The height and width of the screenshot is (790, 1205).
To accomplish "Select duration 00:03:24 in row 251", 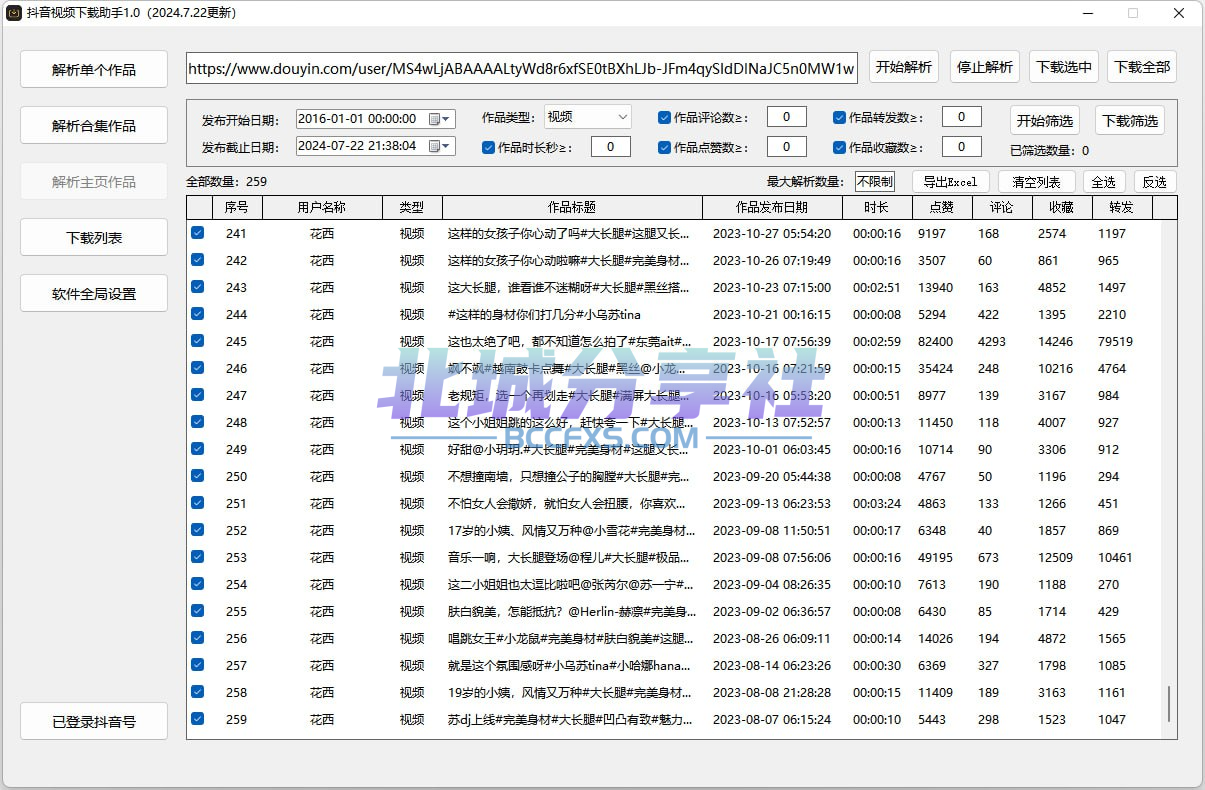I will pyautogui.click(x=877, y=503).
